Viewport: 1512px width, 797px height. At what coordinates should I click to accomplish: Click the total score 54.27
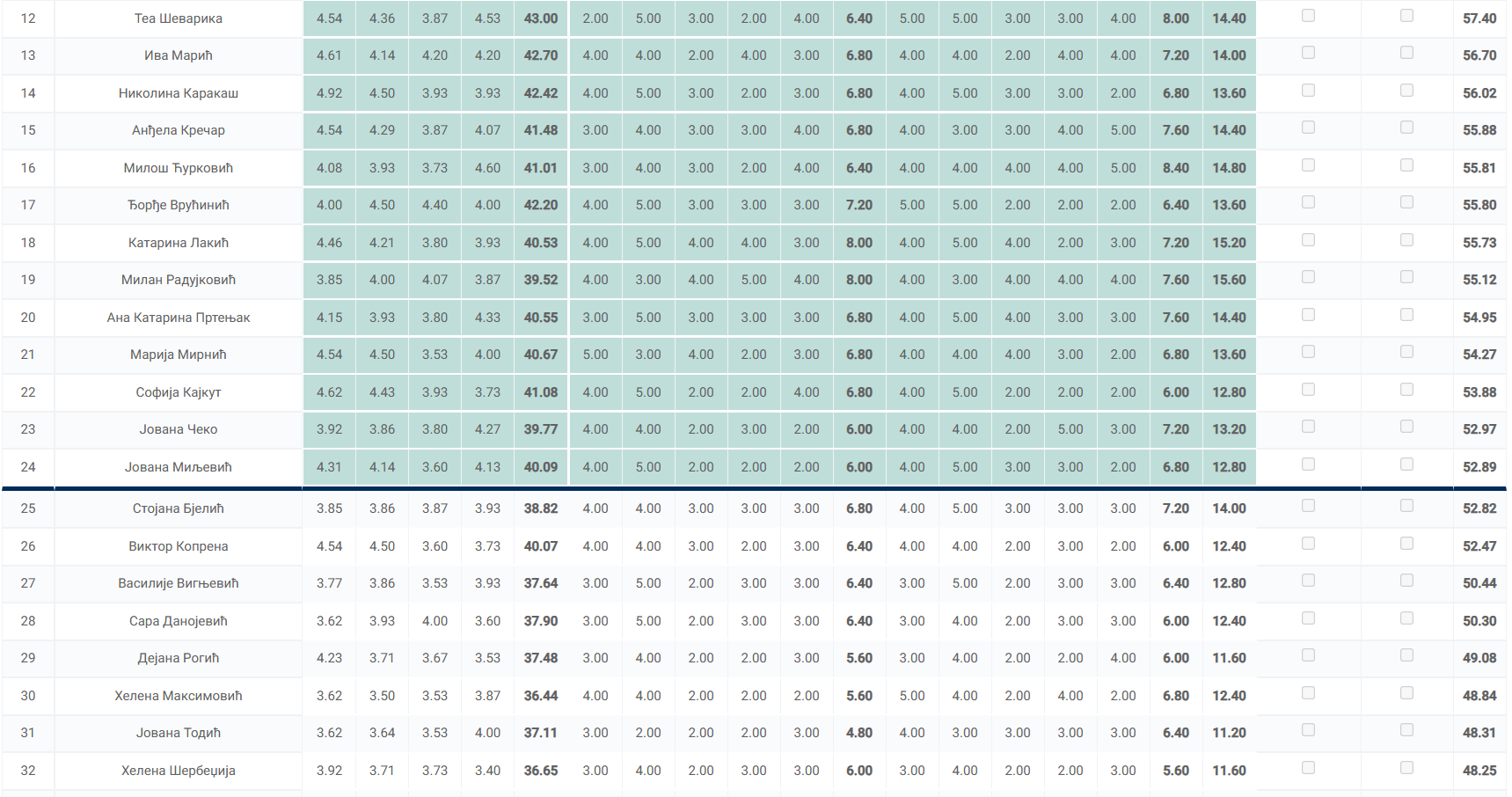(1479, 355)
